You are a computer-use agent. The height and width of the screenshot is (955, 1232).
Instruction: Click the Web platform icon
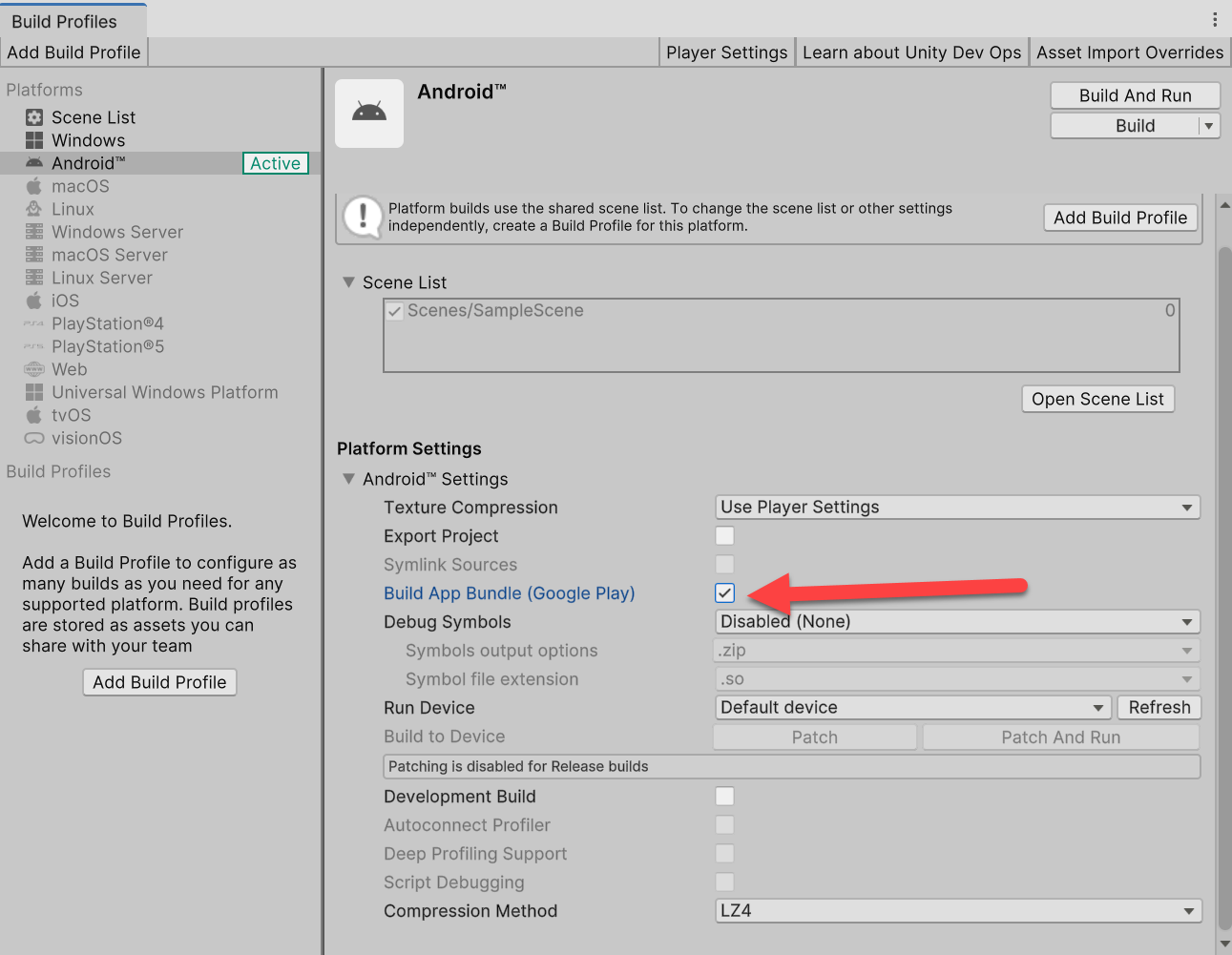(x=34, y=369)
